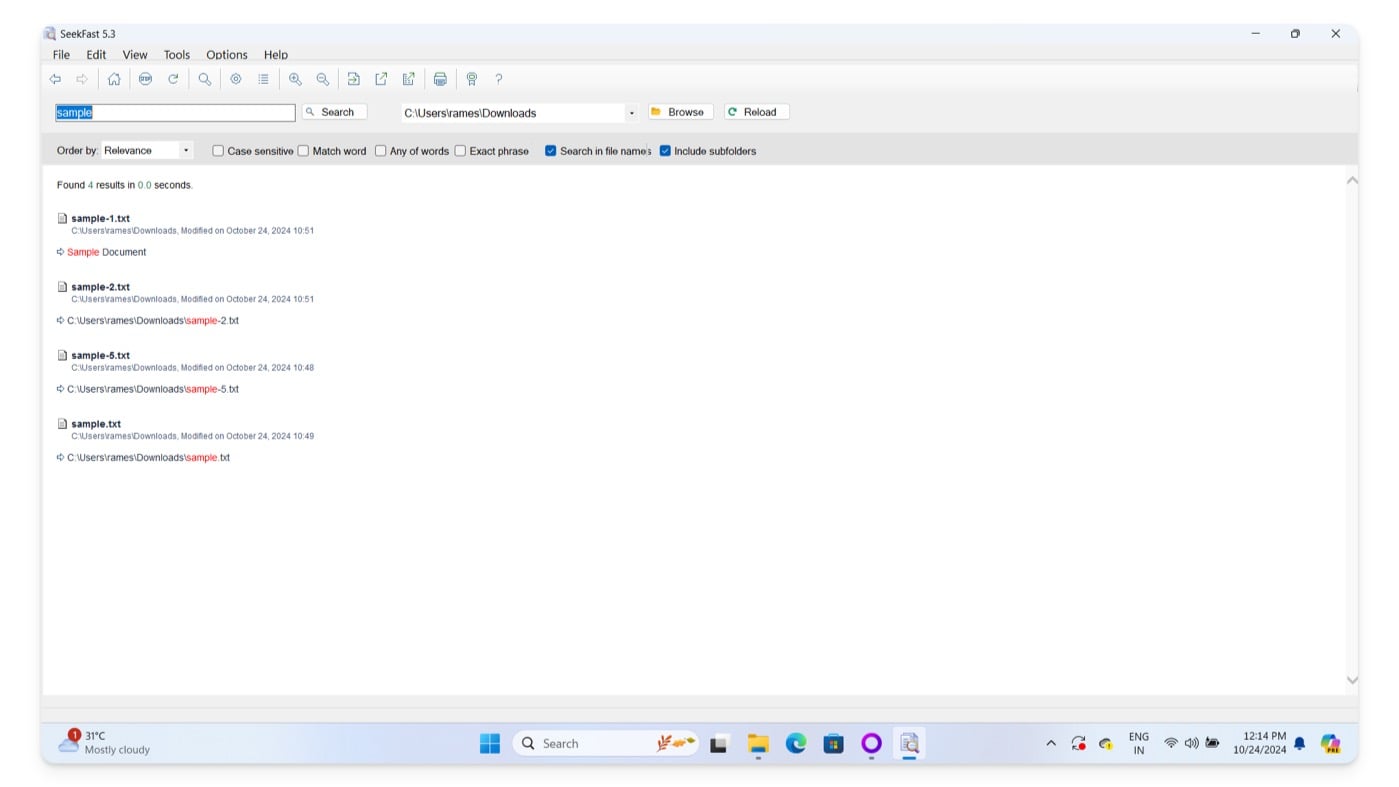1399x787 pixels.
Task: Select the Downloads\sample-2.txt match line
Action: [153, 321]
